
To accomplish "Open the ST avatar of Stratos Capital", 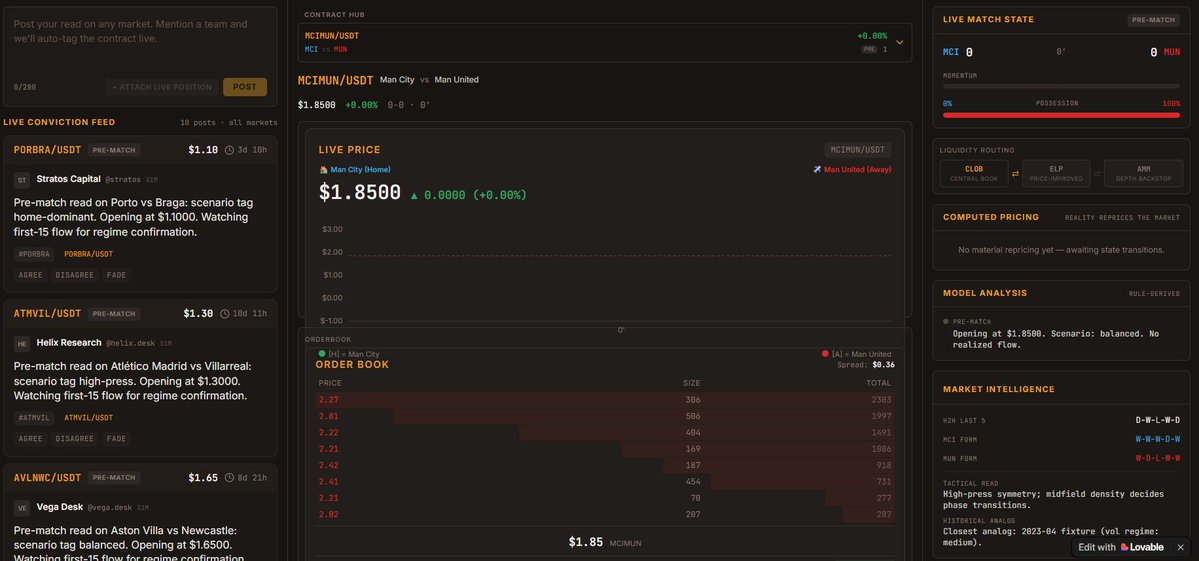I will point(22,180).
